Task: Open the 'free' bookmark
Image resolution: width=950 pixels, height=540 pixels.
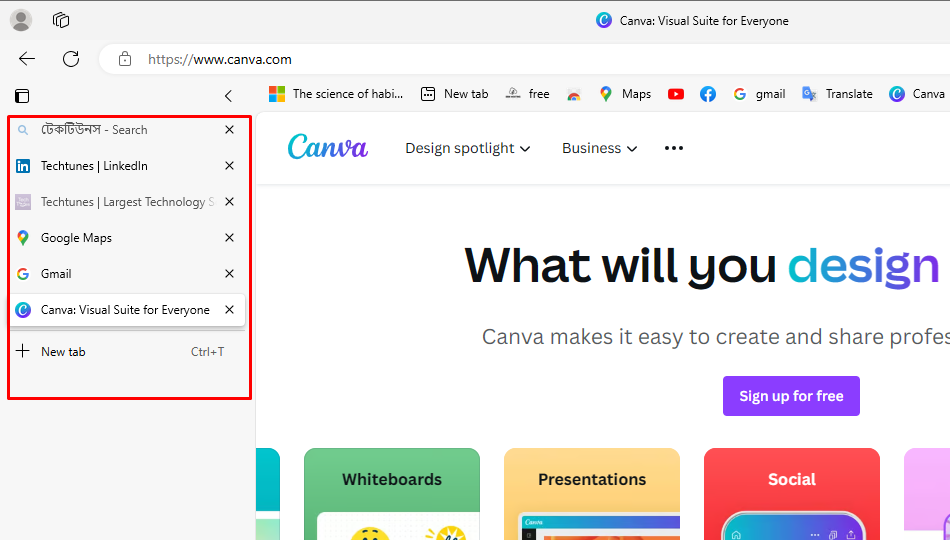Action: tap(528, 94)
